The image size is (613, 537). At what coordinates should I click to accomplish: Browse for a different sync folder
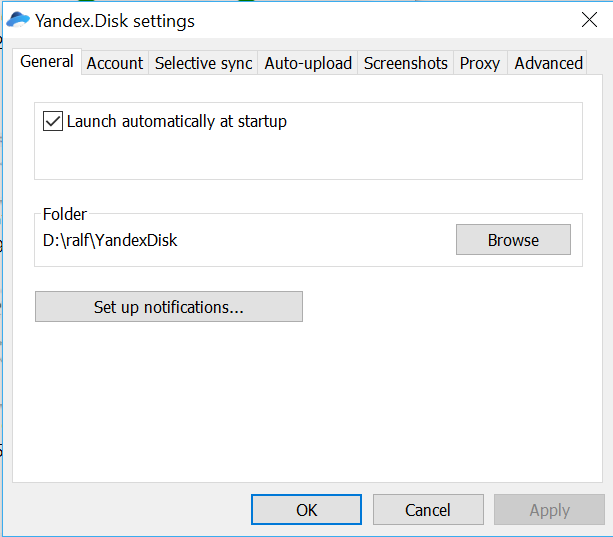513,240
